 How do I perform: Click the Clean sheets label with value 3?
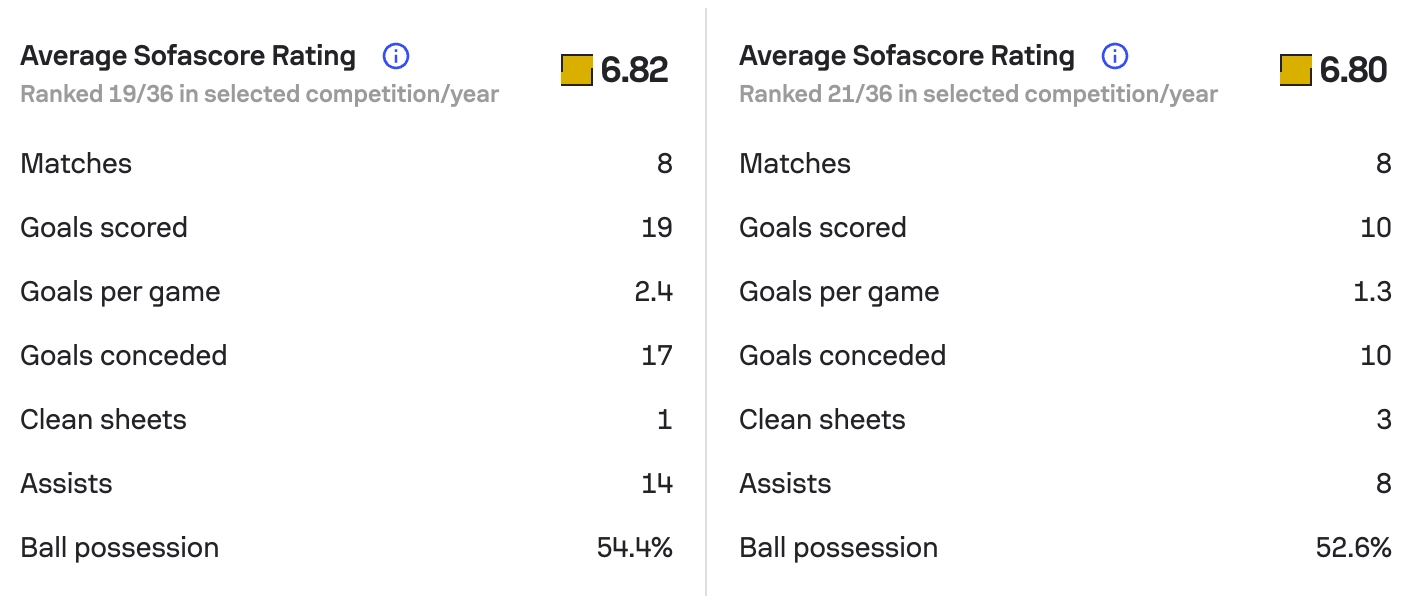click(x=822, y=420)
